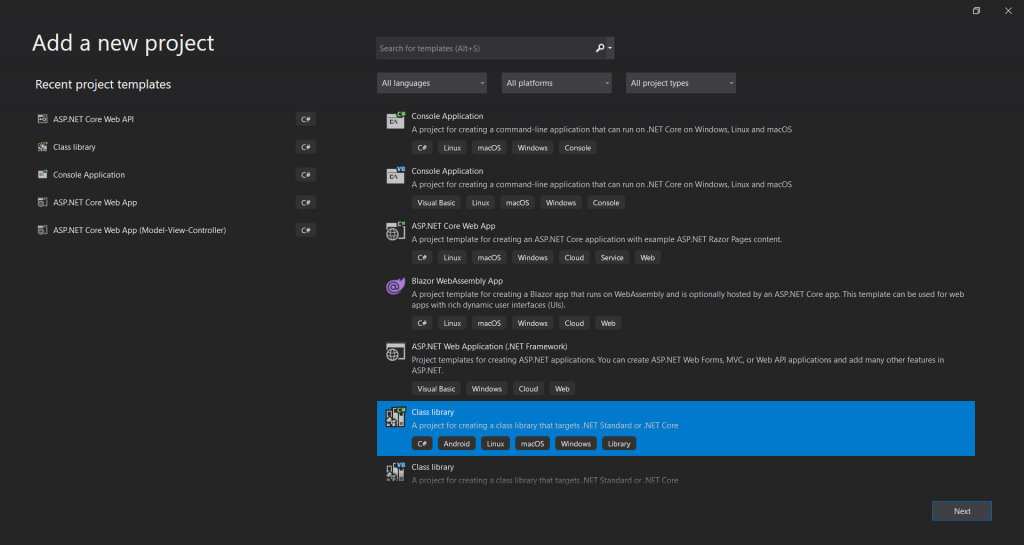Click the C# Console Application template icon
Viewport: 1024px width, 545px height.
pyautogui.click(x=396, y=121)
